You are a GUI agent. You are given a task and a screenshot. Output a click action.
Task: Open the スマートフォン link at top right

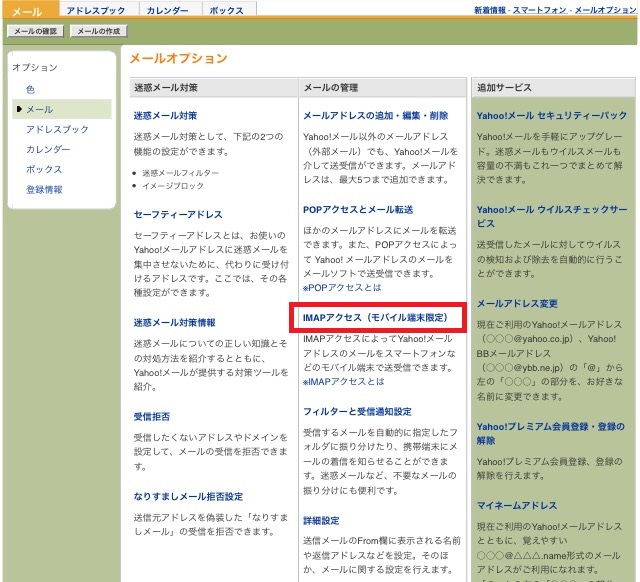pos(539,10)
